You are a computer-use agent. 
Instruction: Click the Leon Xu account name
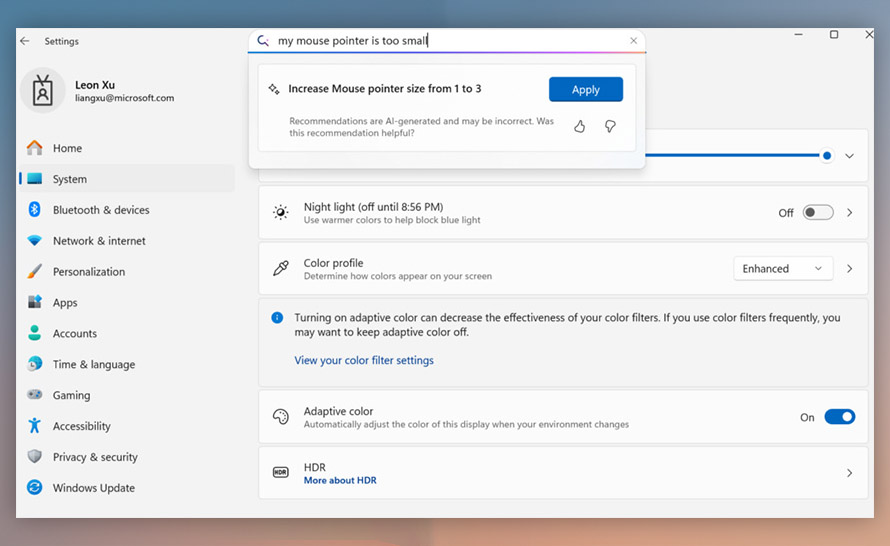coord(95,85)
